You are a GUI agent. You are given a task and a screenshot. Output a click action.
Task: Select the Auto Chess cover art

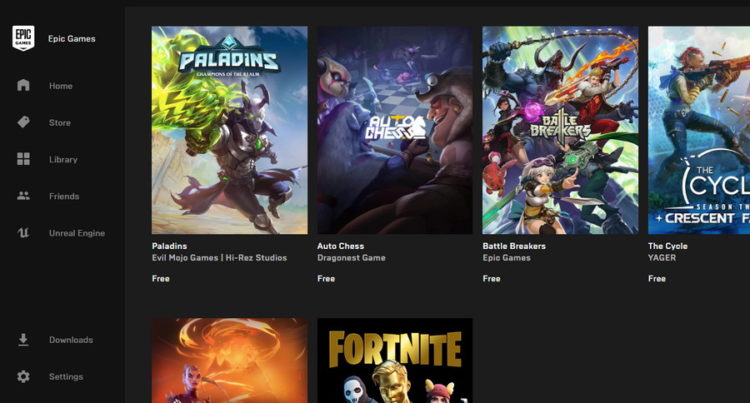[x=394, y=130]
